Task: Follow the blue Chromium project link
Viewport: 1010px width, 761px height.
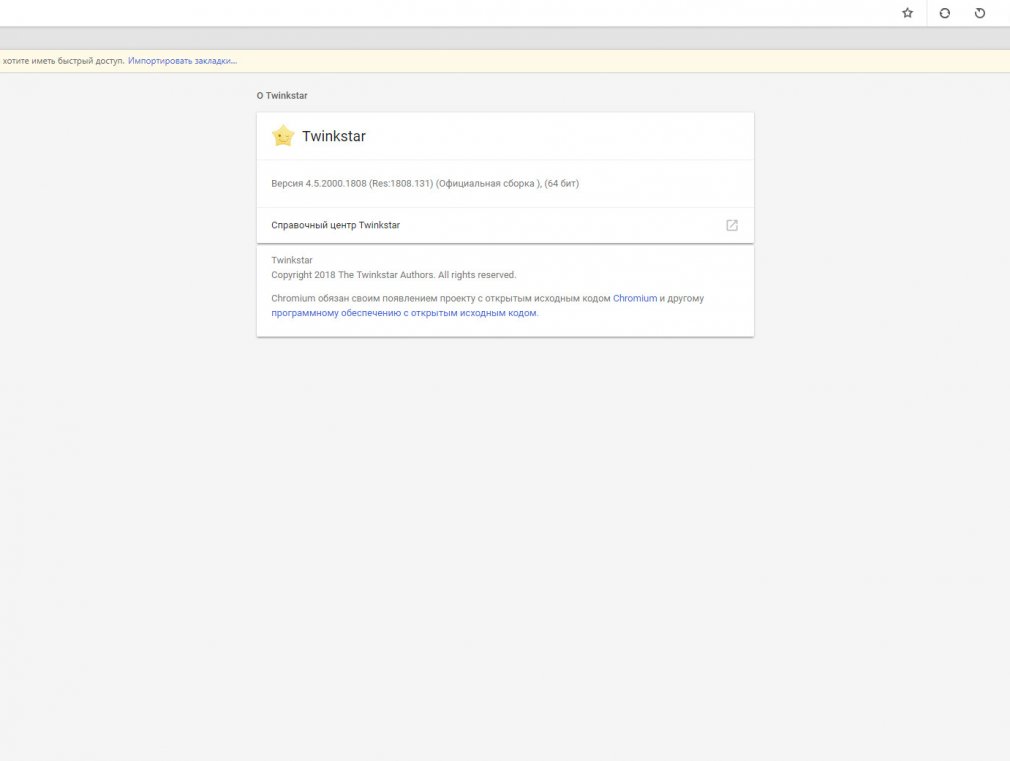Action: click(634, 298)
